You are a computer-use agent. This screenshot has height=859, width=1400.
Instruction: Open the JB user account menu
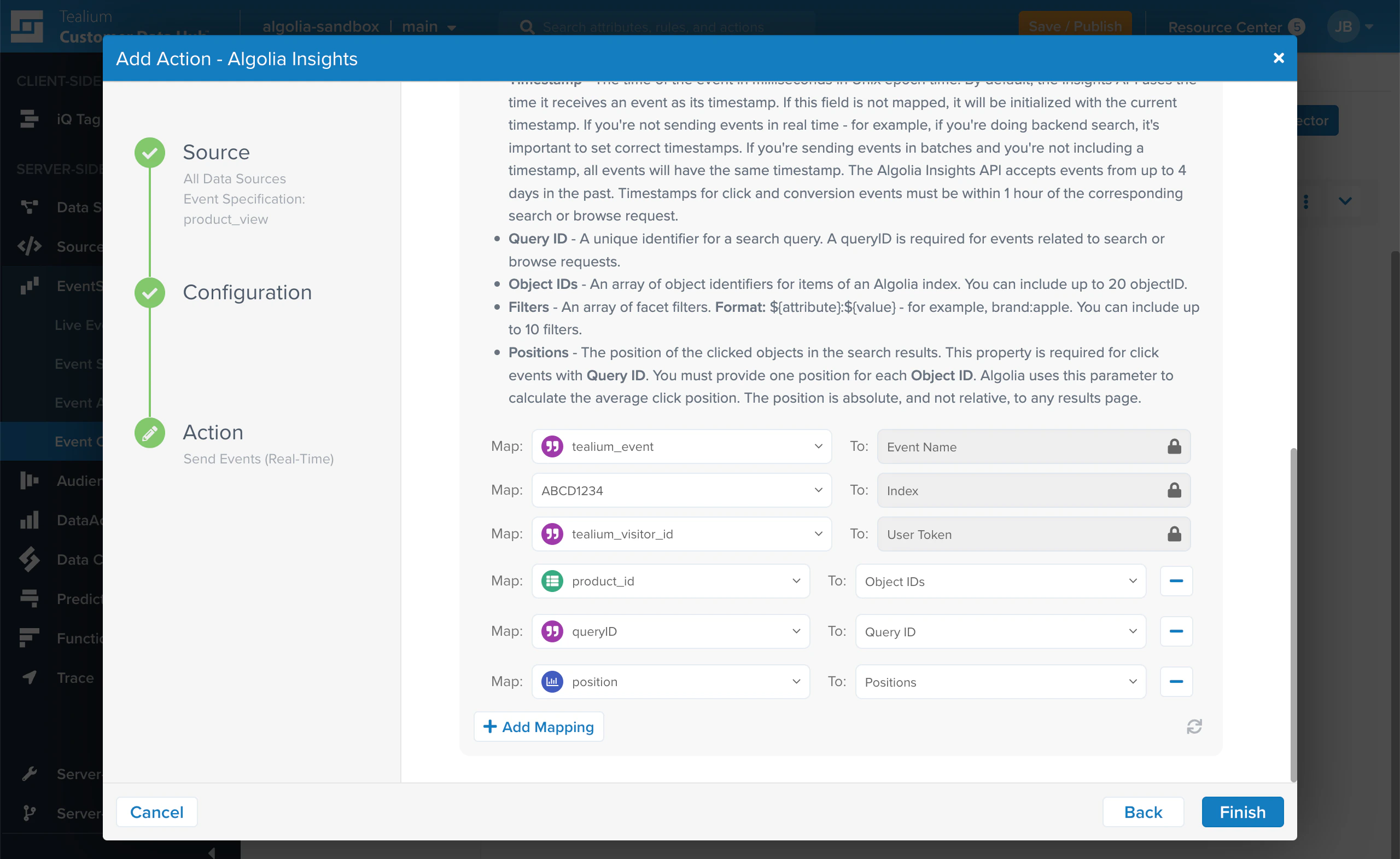pos(1351,27)
